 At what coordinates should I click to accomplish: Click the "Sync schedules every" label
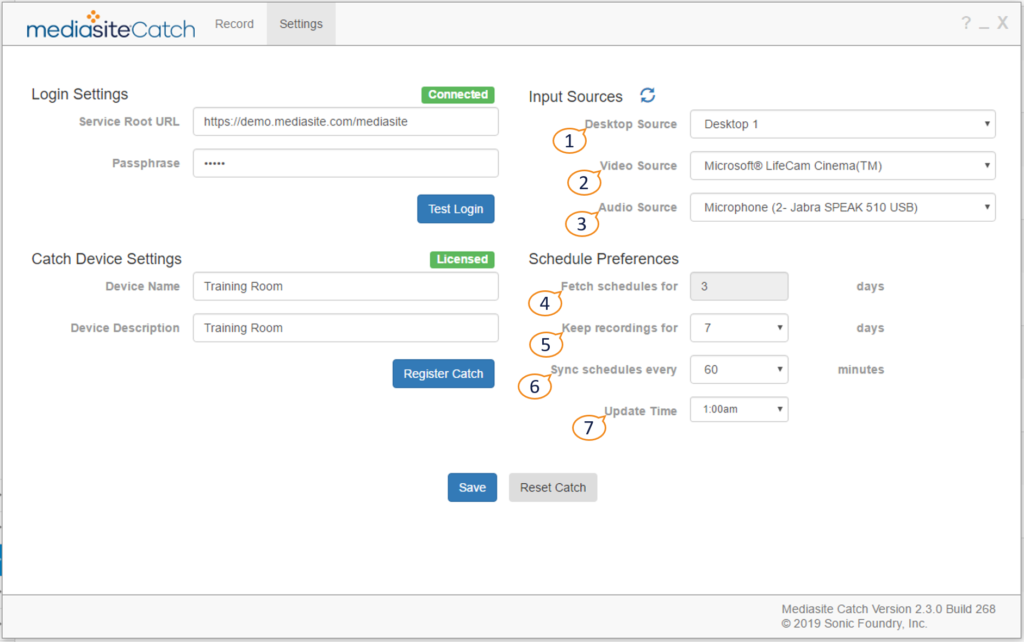(x=613, y=370)
